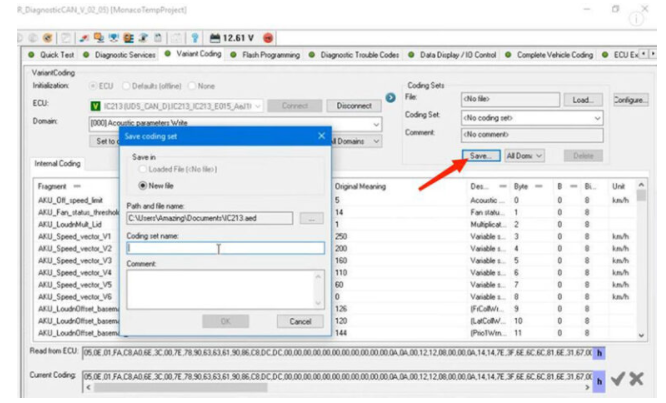Click the green checkmark apply coding icon
This screenshot has height=403, width=666.
(617, 379)
